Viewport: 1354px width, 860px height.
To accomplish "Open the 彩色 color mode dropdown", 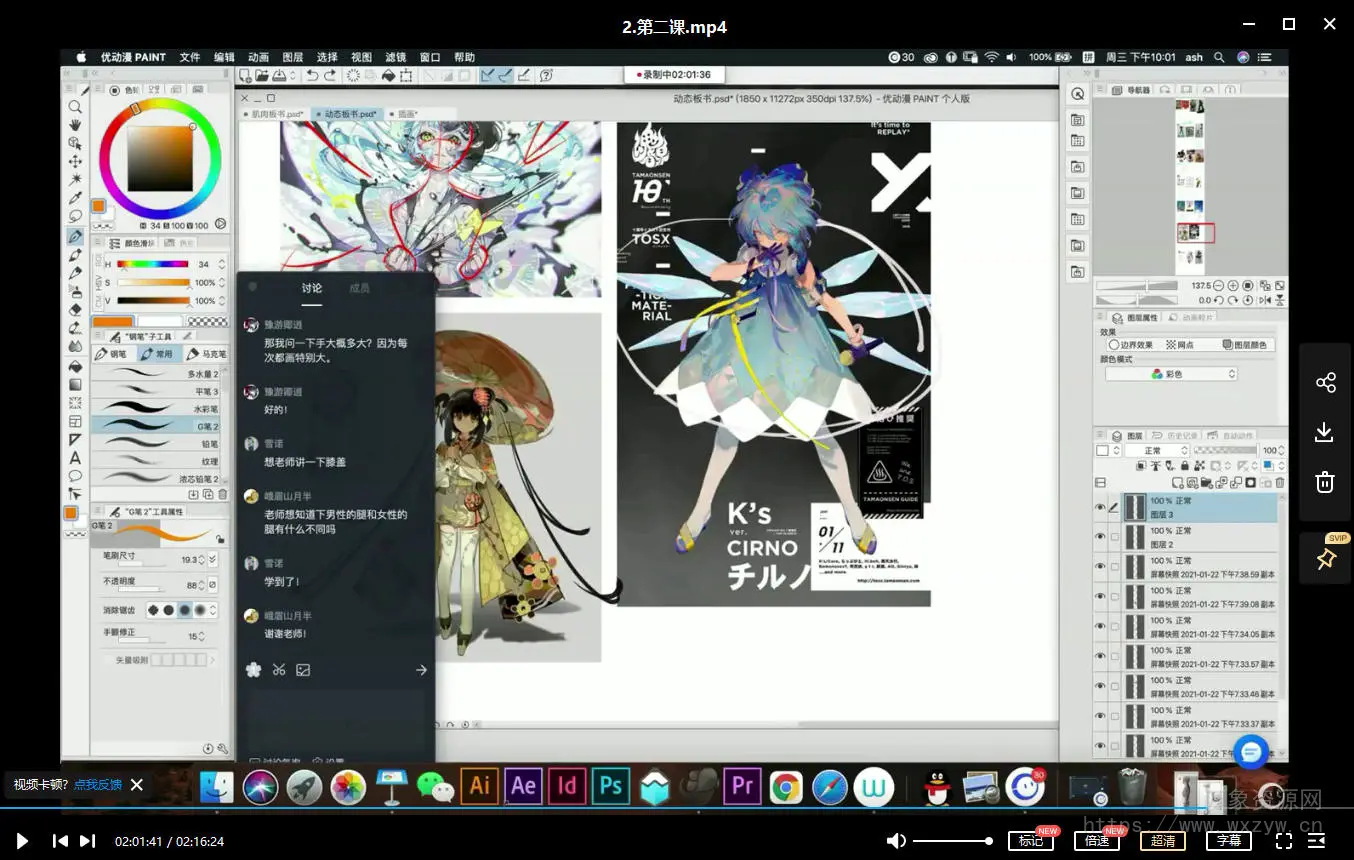I will tap(1171, 374).
